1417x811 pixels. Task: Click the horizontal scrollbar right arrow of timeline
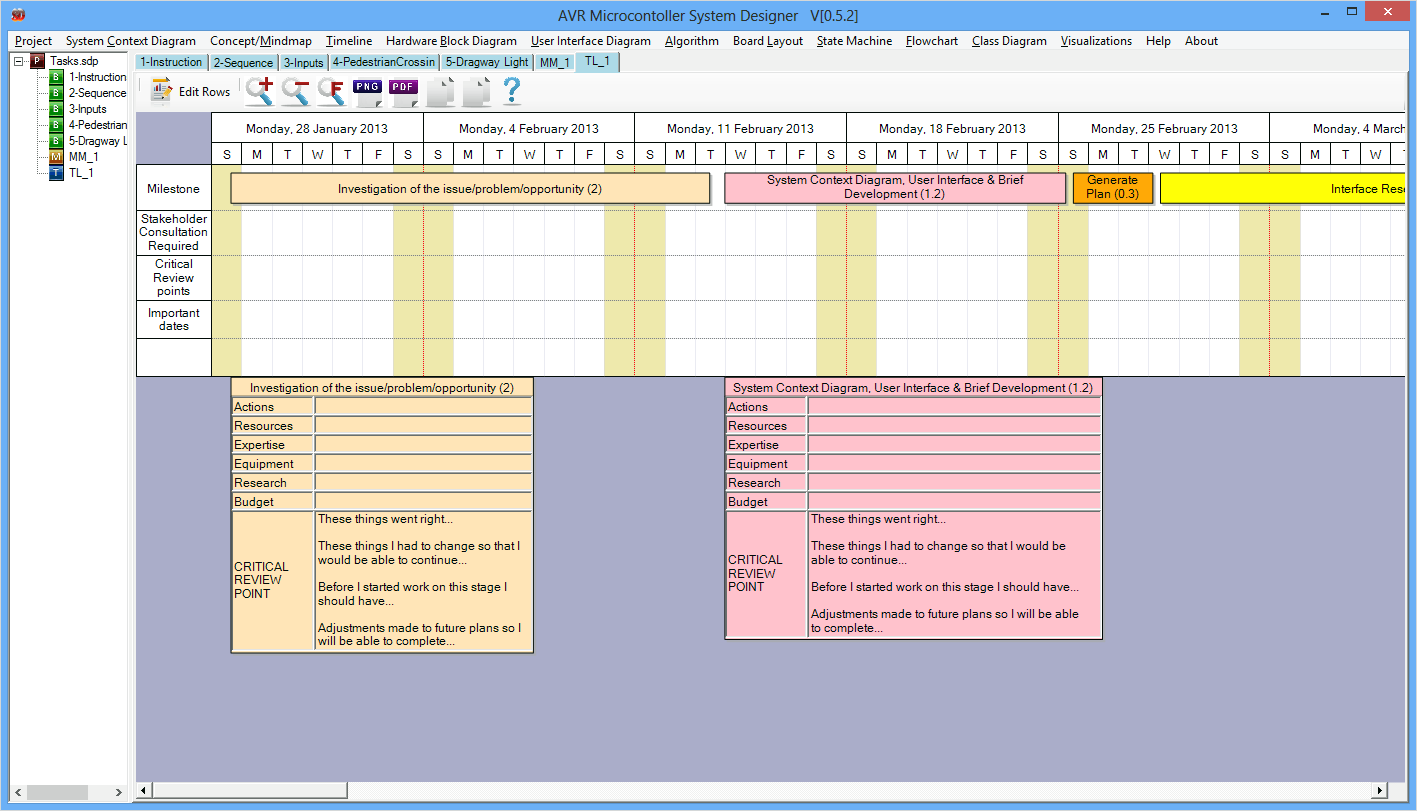pos(1379,791)
